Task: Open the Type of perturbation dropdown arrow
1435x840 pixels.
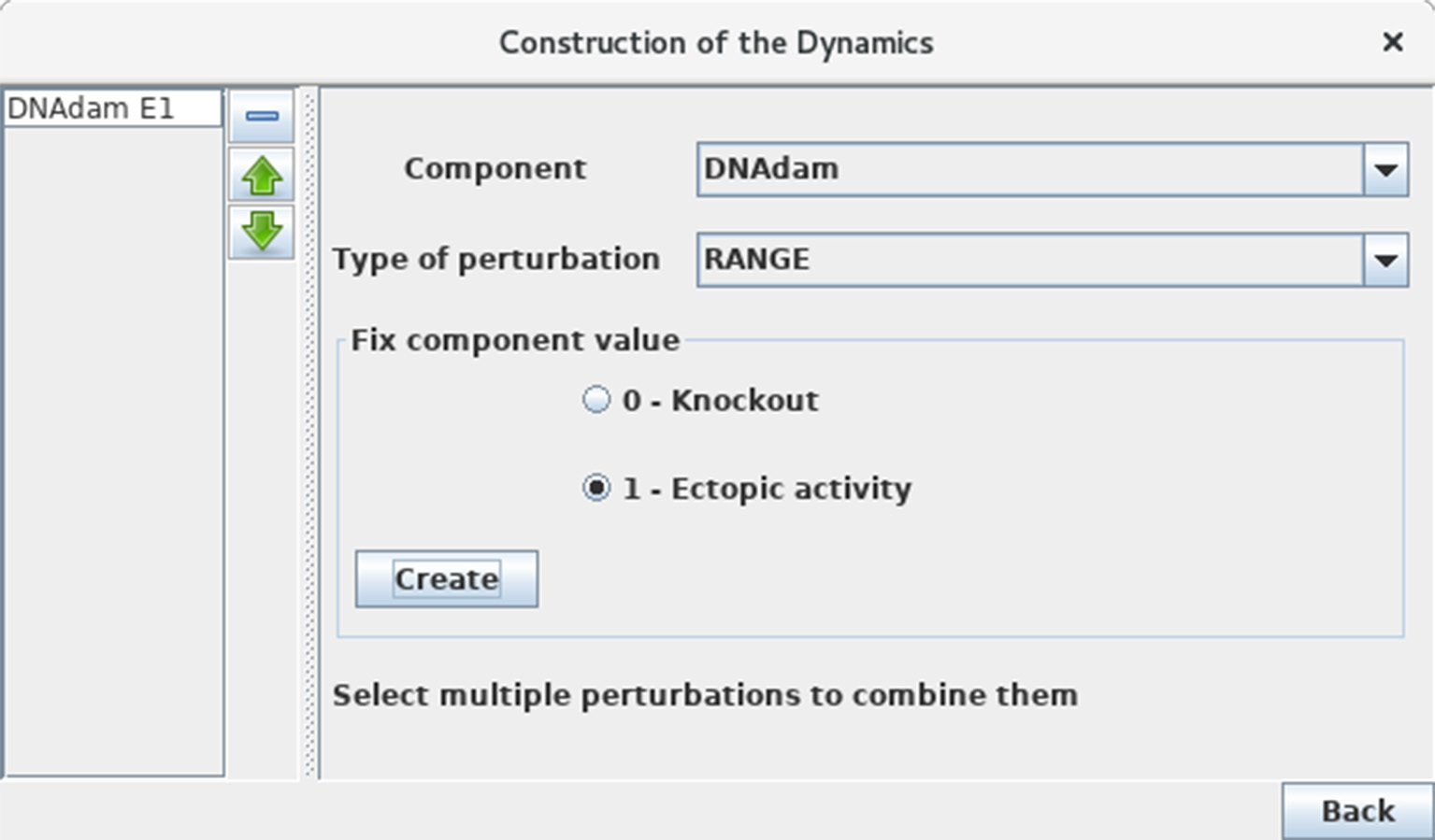Action: point(1385,260)
